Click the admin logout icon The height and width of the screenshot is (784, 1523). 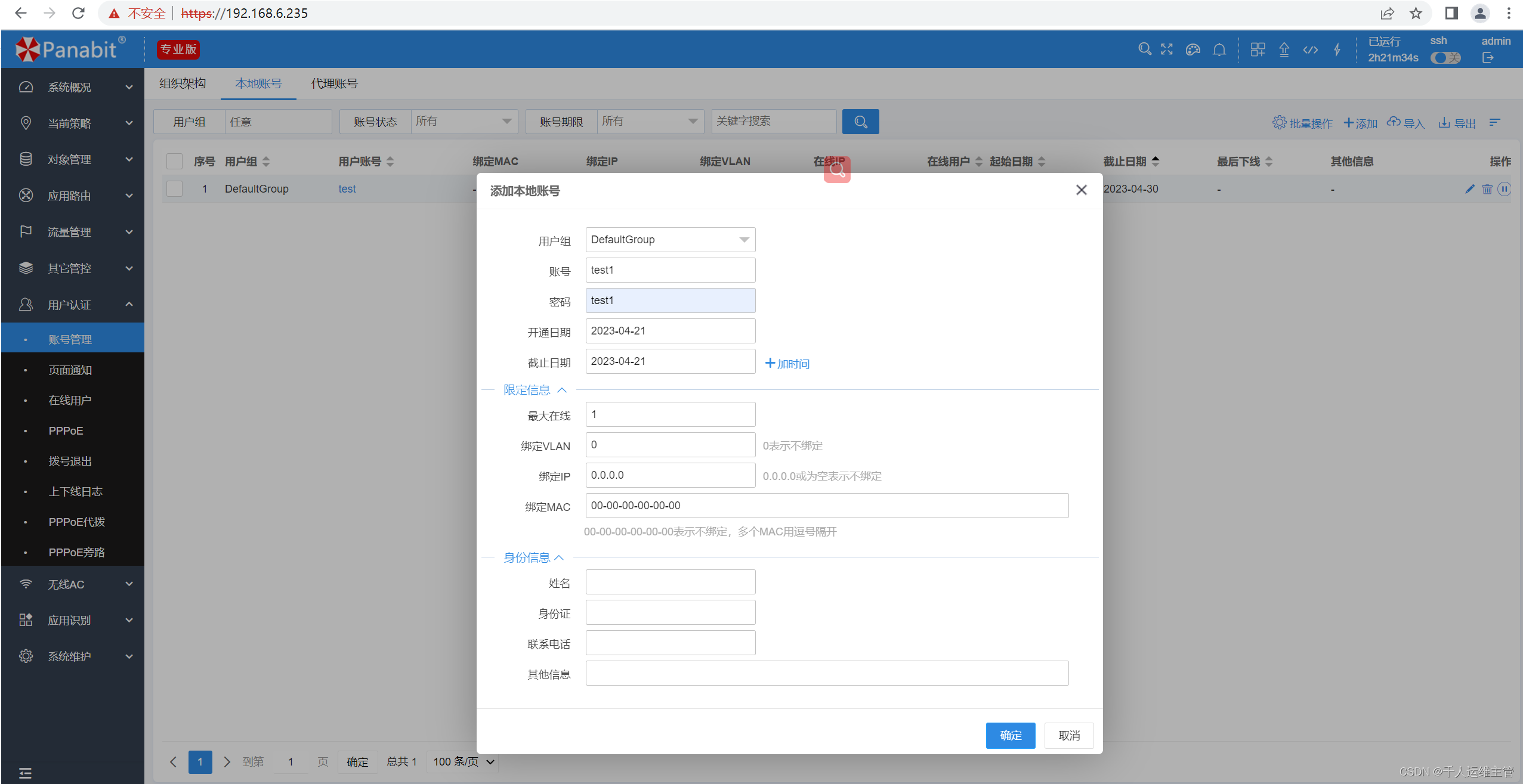pos(1488,58)
